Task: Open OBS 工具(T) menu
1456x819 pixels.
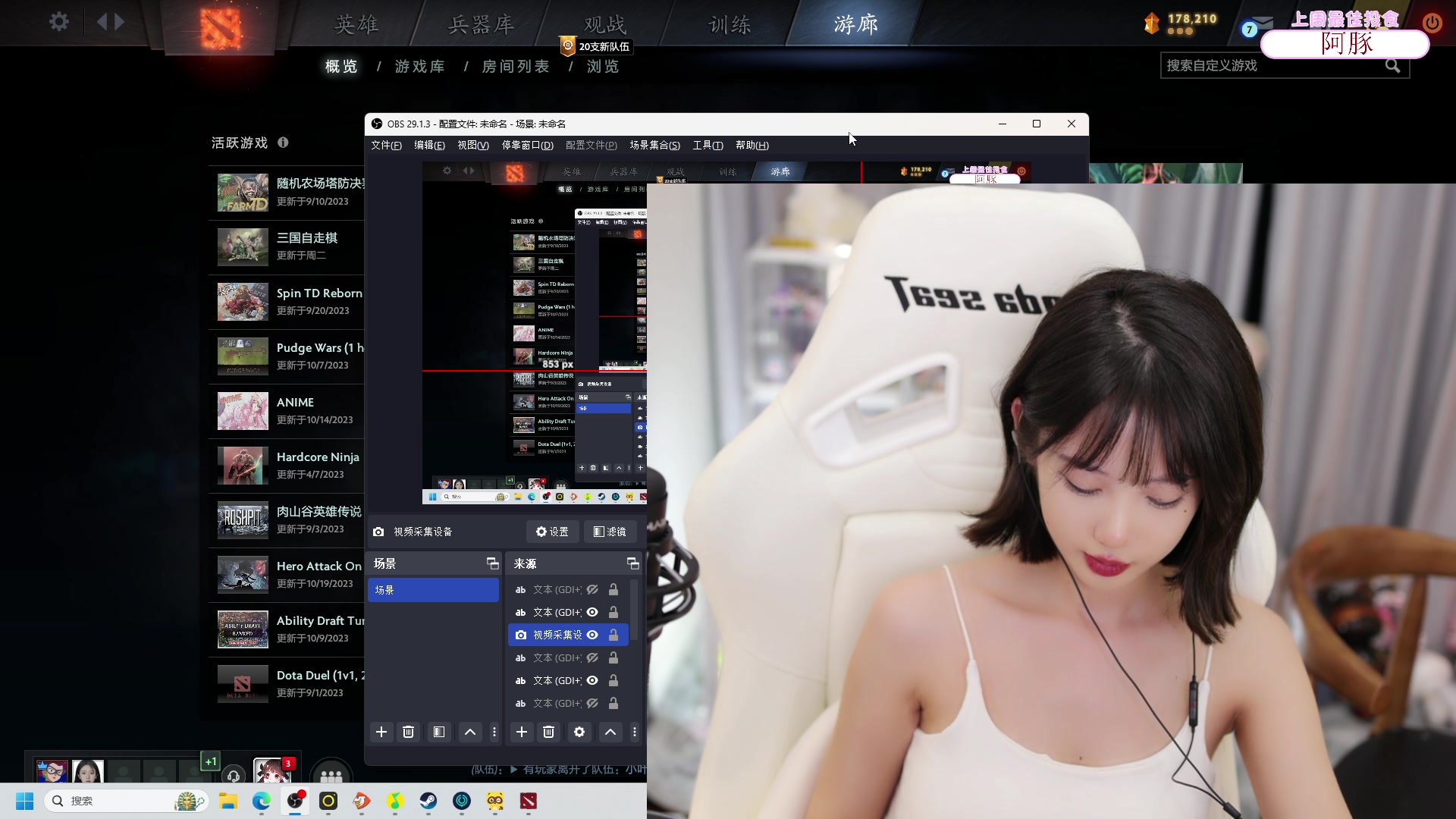Action: tap(708, 146)
